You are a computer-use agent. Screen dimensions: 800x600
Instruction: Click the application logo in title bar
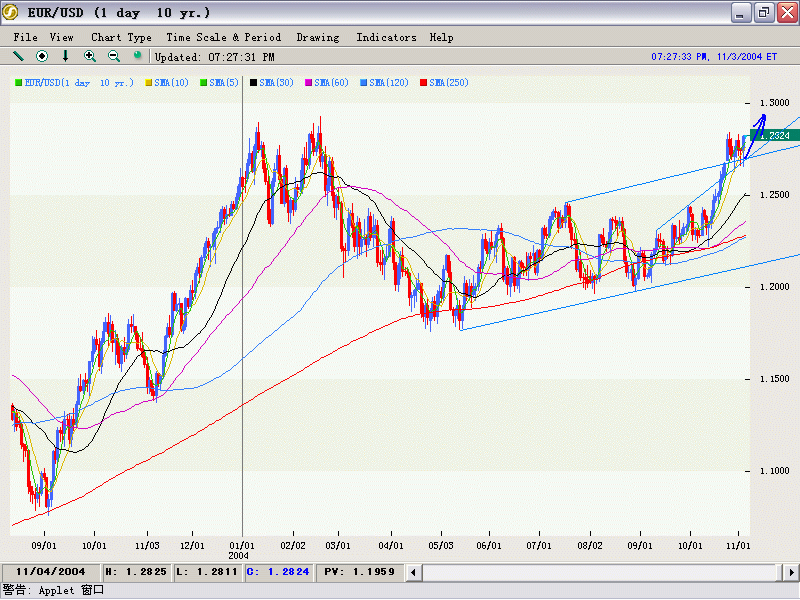tap(11, 12)
